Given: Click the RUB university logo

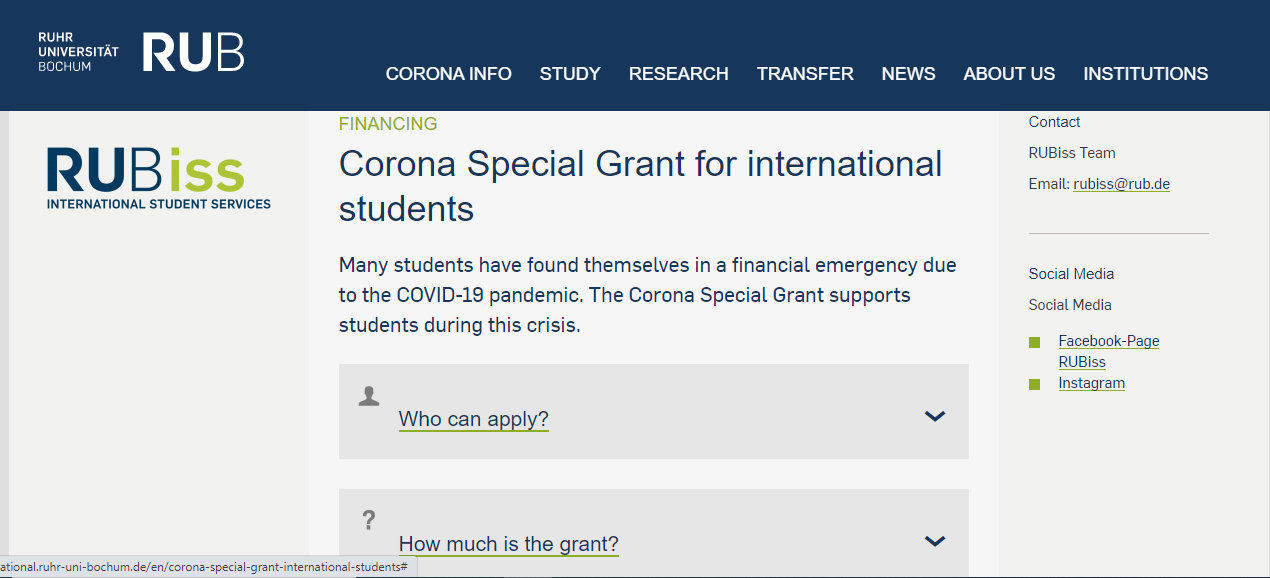Looking at the screenshot, I should tap(141, 52).
